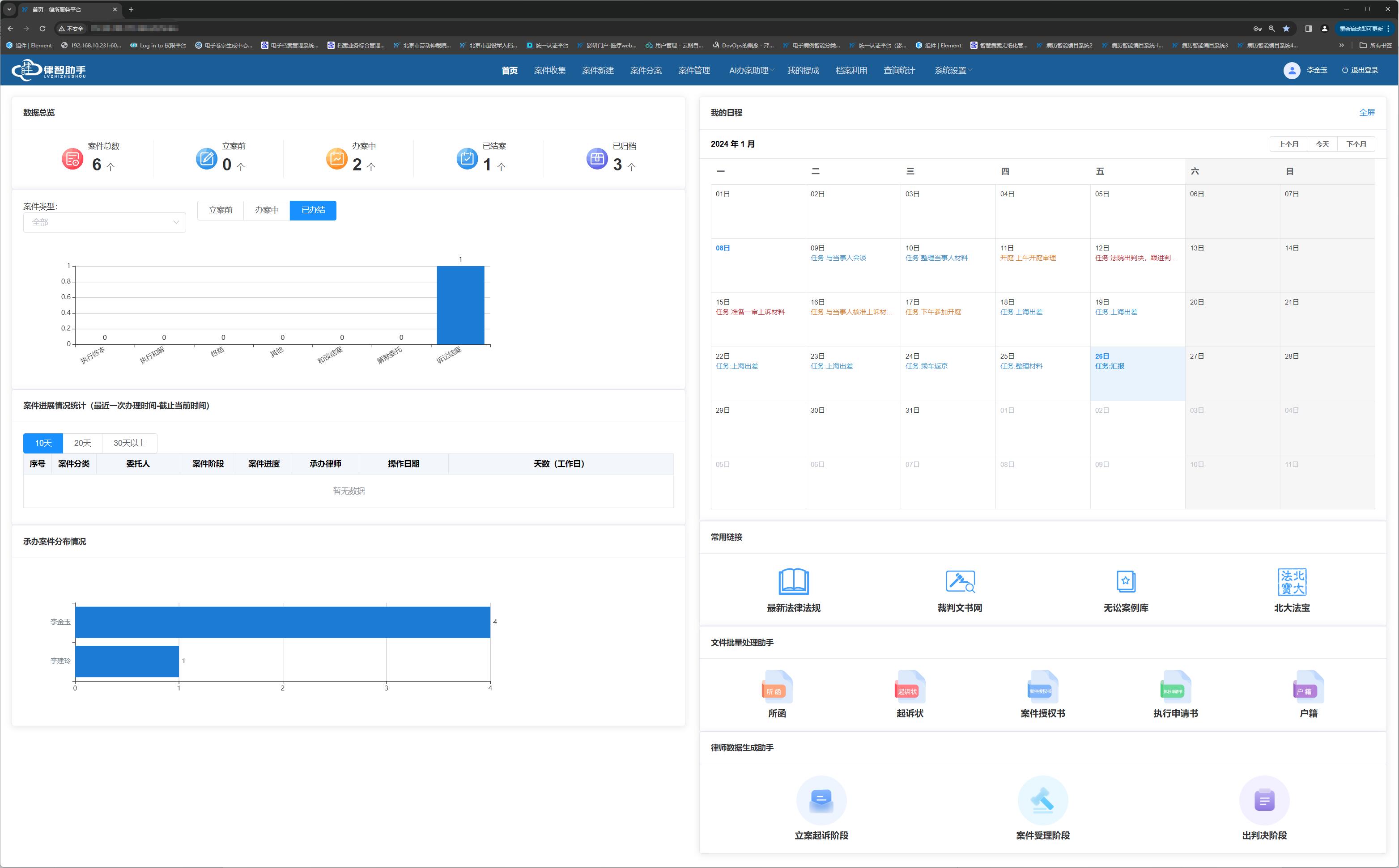Click the 所函 file icon

[777, 686]
